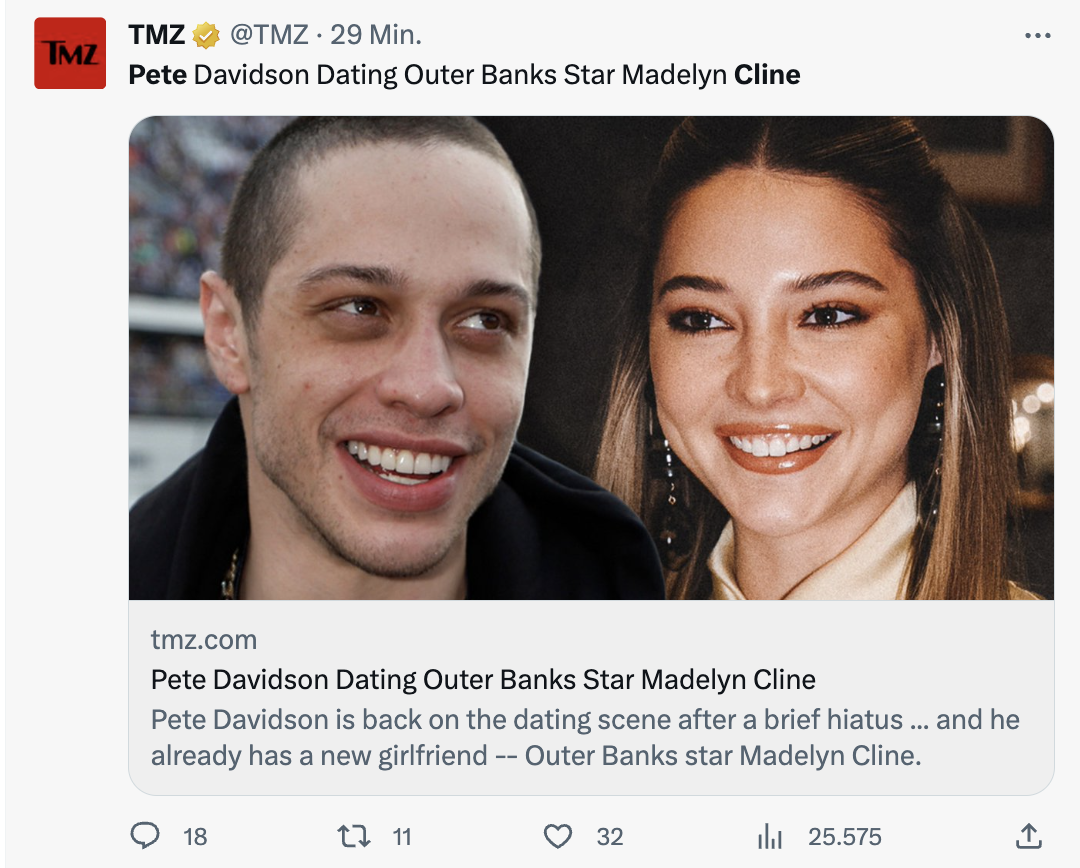Image resolution: width=1080 pixels, height=868 pixels.
Task: Click the retweet arrows icon
Action: click(353, 836)
